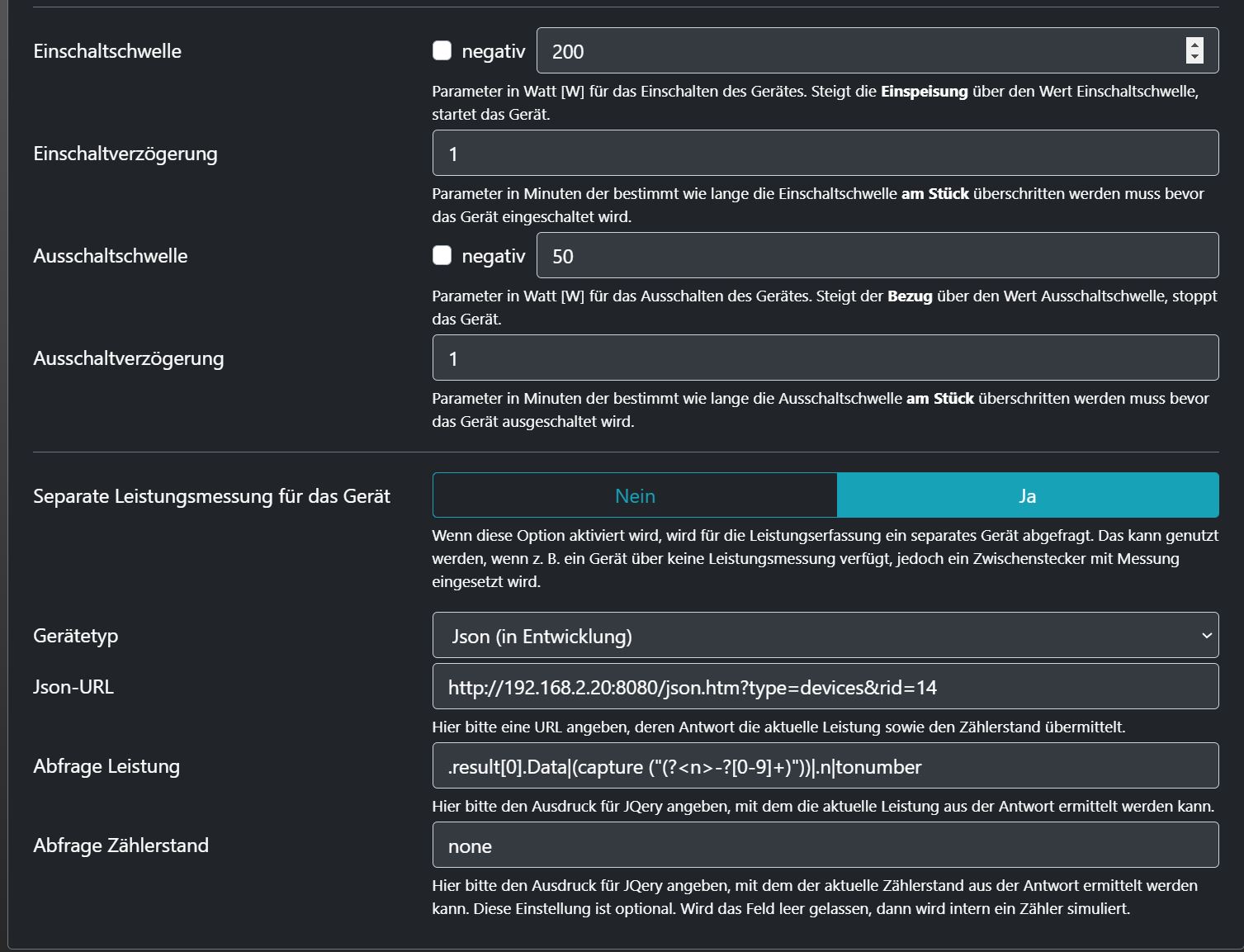Click into the Json-URL input field
The height and width of the screenshot is (952, 1244).
(825, 687)
